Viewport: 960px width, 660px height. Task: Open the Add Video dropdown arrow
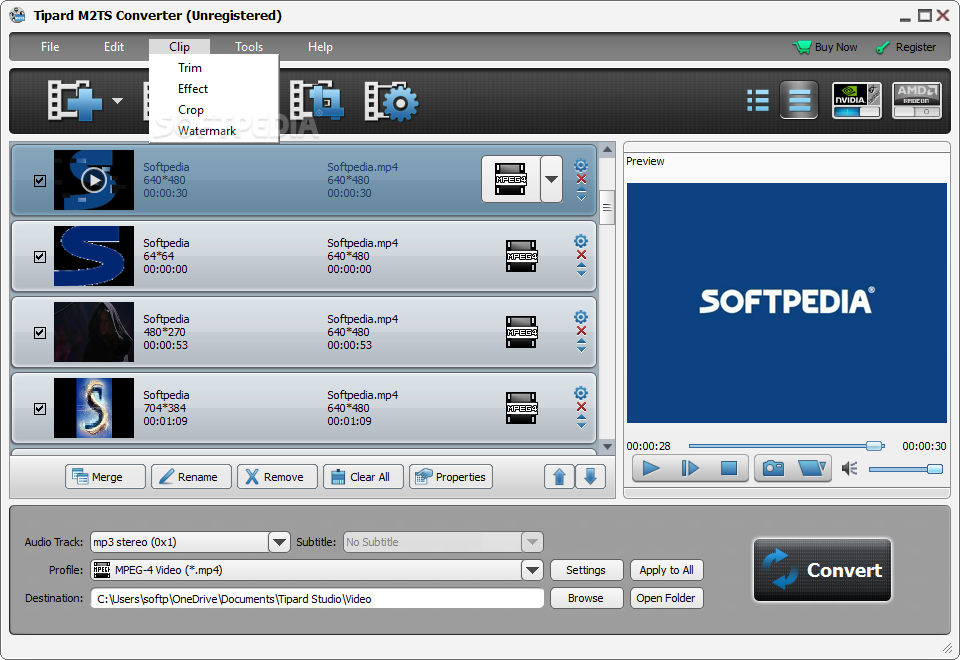(x=117, y=101)
